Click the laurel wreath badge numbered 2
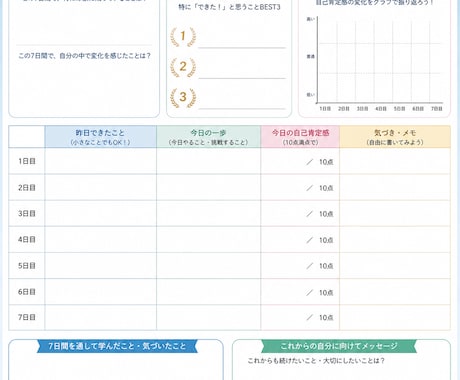460x380 pixels. tap(183, 67)
